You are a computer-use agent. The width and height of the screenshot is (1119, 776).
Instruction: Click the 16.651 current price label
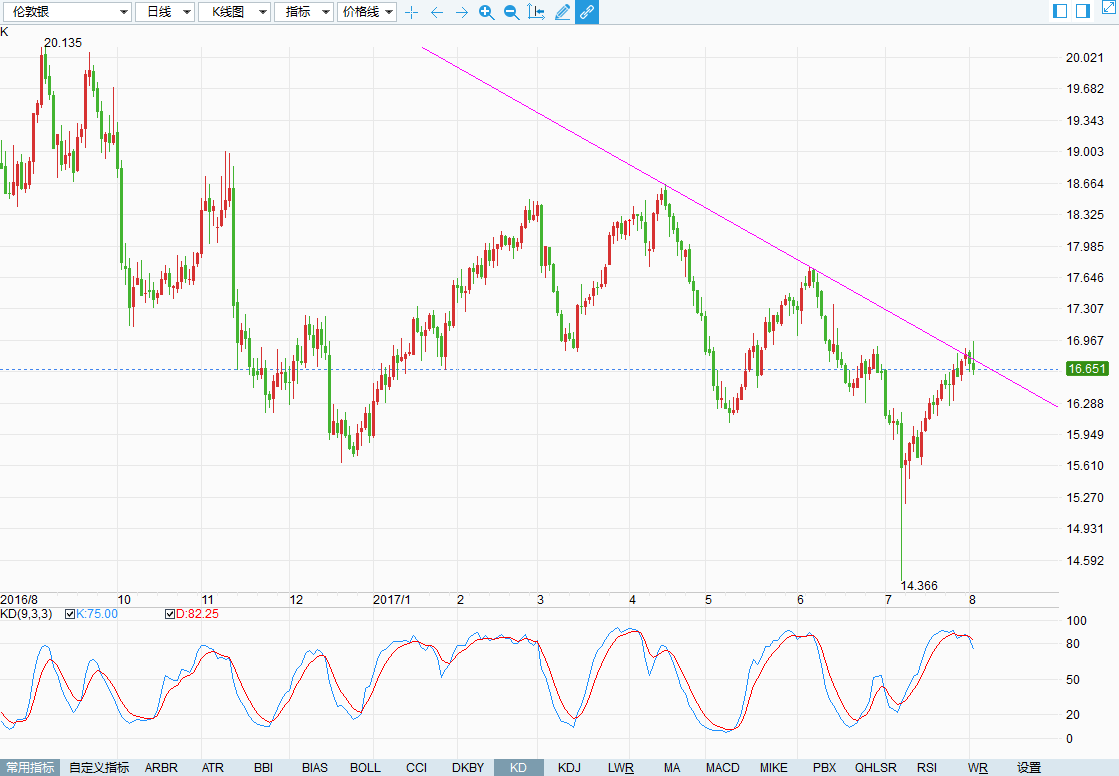point(1087,369)
